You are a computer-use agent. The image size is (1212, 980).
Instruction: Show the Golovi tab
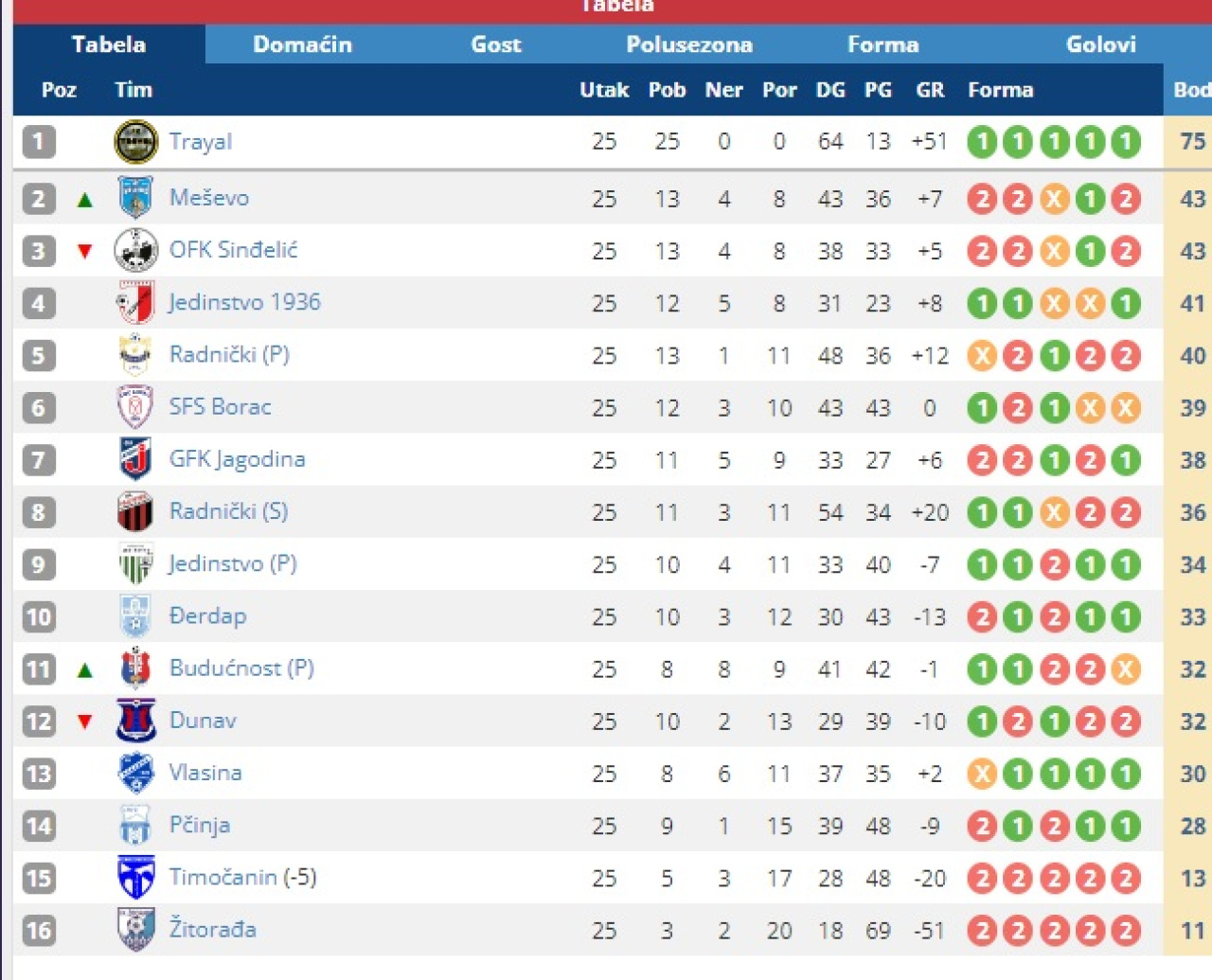pos(1100,45)
